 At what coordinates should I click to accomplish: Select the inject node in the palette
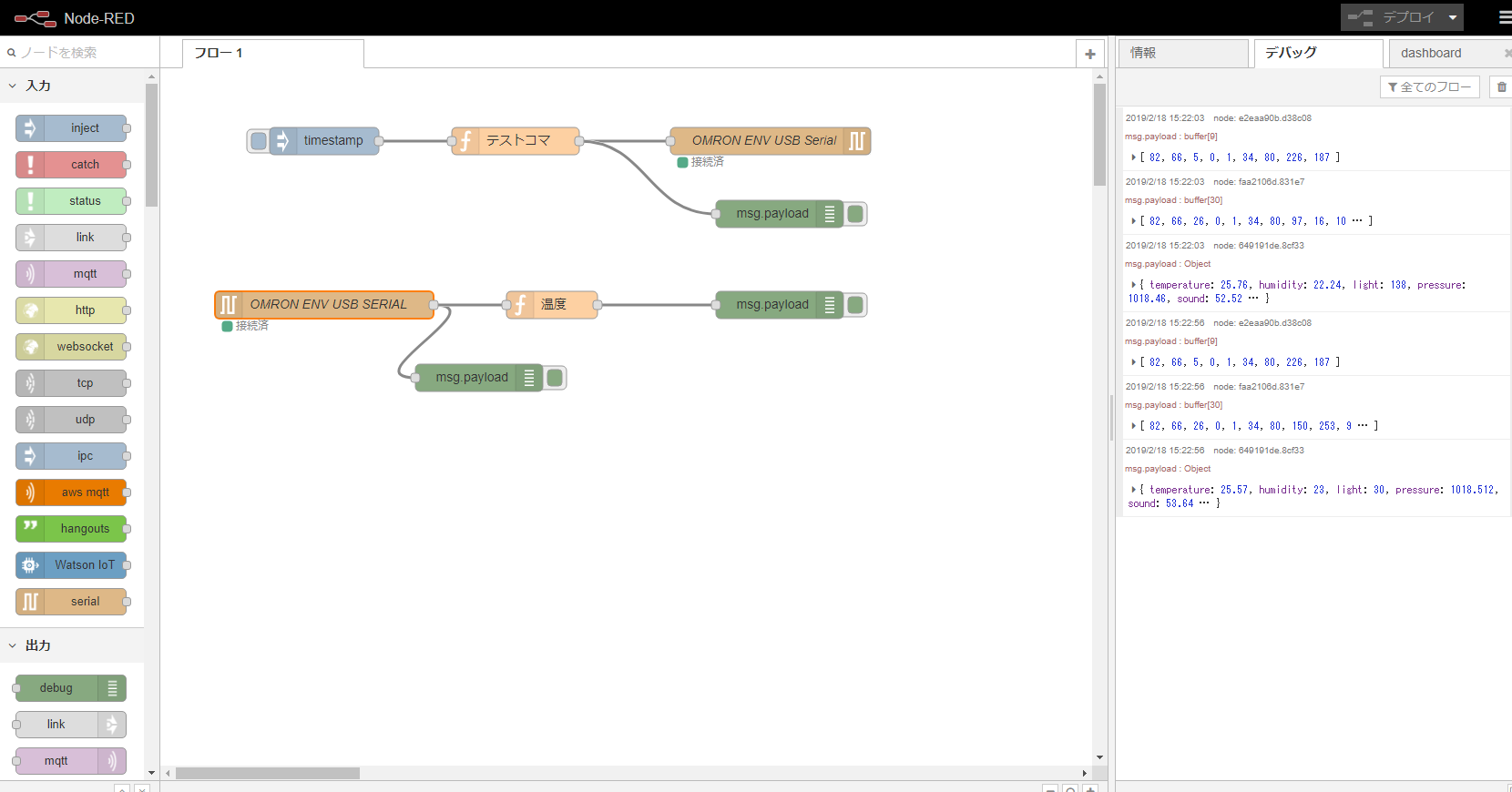pos(72,128)
